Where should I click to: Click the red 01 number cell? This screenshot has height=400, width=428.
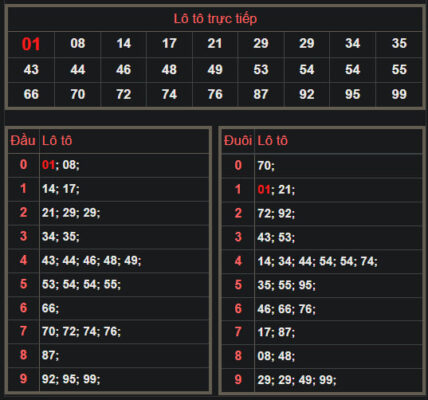pos(31,44)
